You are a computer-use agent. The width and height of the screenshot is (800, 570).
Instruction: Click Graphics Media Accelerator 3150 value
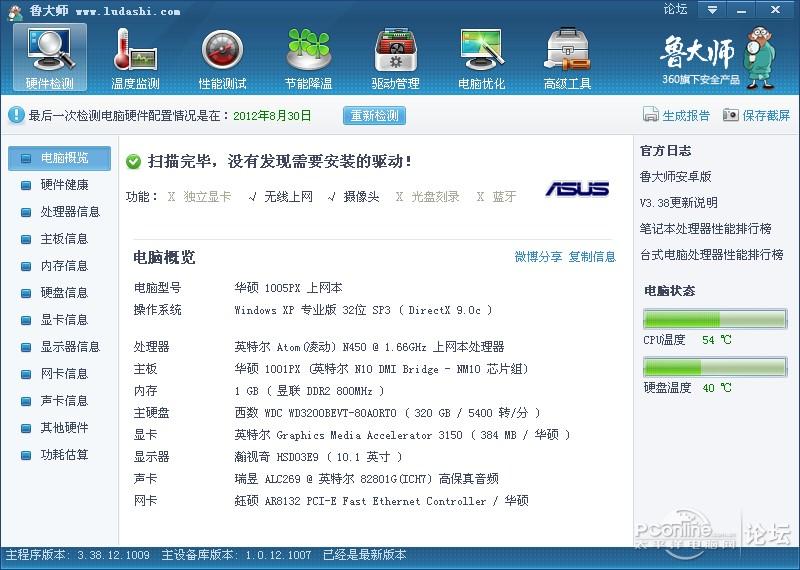[x=402, y=435]
